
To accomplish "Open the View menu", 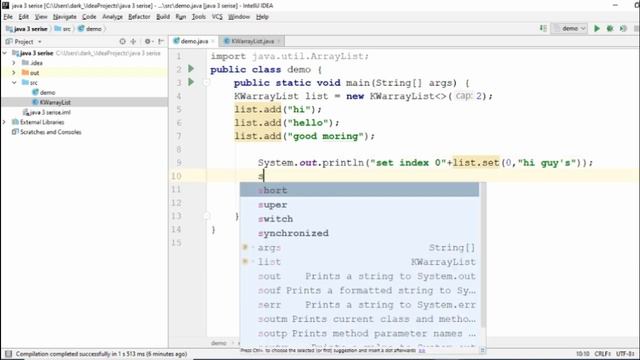I will tap(41, 17).
